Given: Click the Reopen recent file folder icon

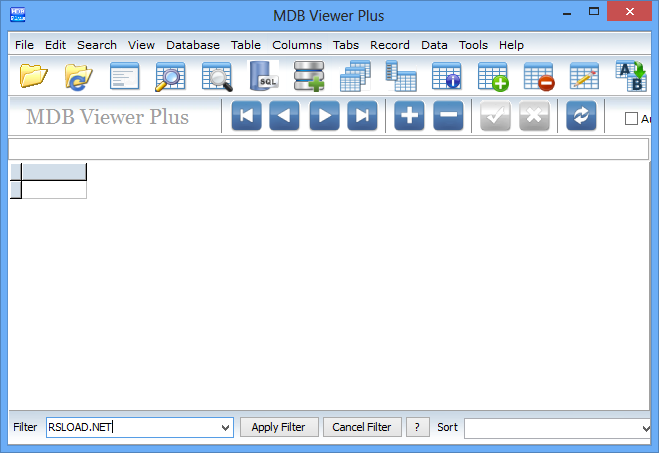Looking at the screenshot, I should 79,76.
